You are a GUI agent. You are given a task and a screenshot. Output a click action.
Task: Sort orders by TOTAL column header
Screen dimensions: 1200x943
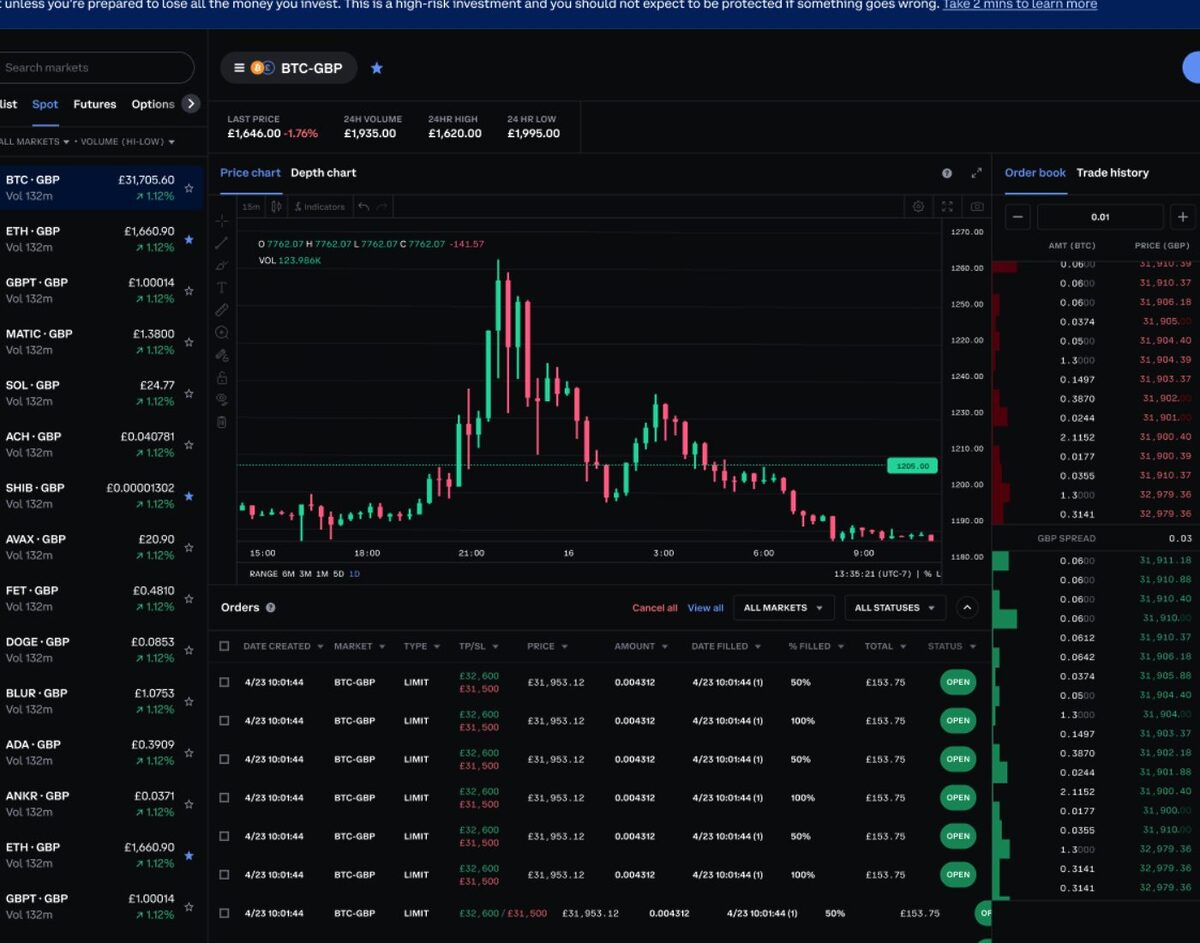pos(884,646)
